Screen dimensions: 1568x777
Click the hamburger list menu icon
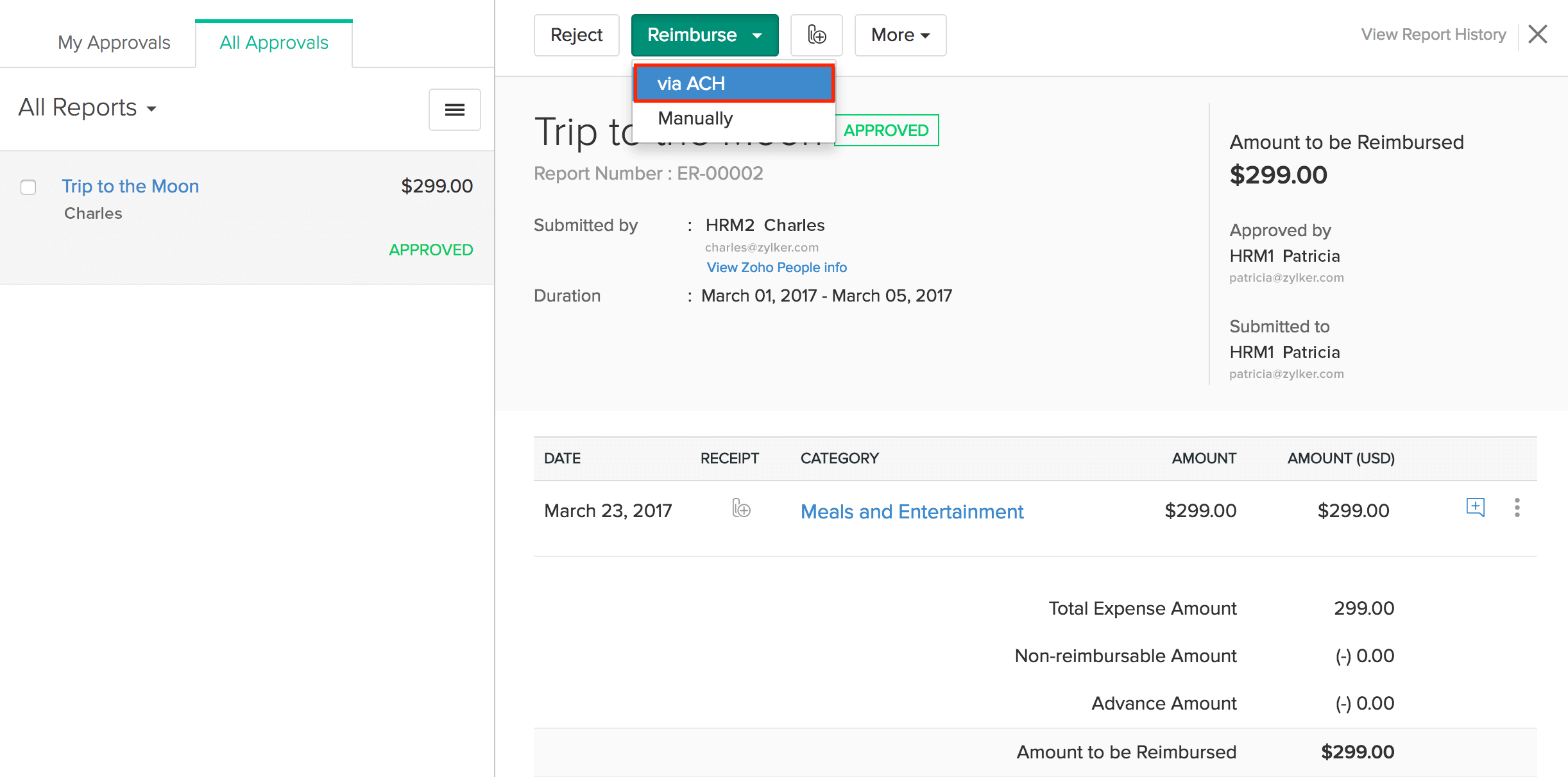pyautogui.click(x=454, y=110)
